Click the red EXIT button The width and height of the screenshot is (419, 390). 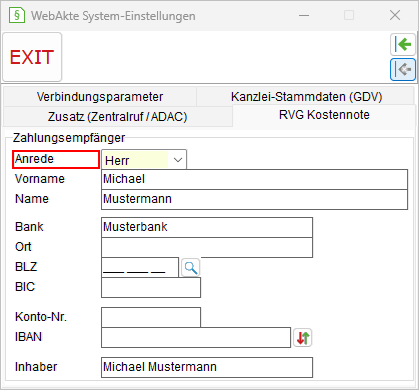[32, 57]
